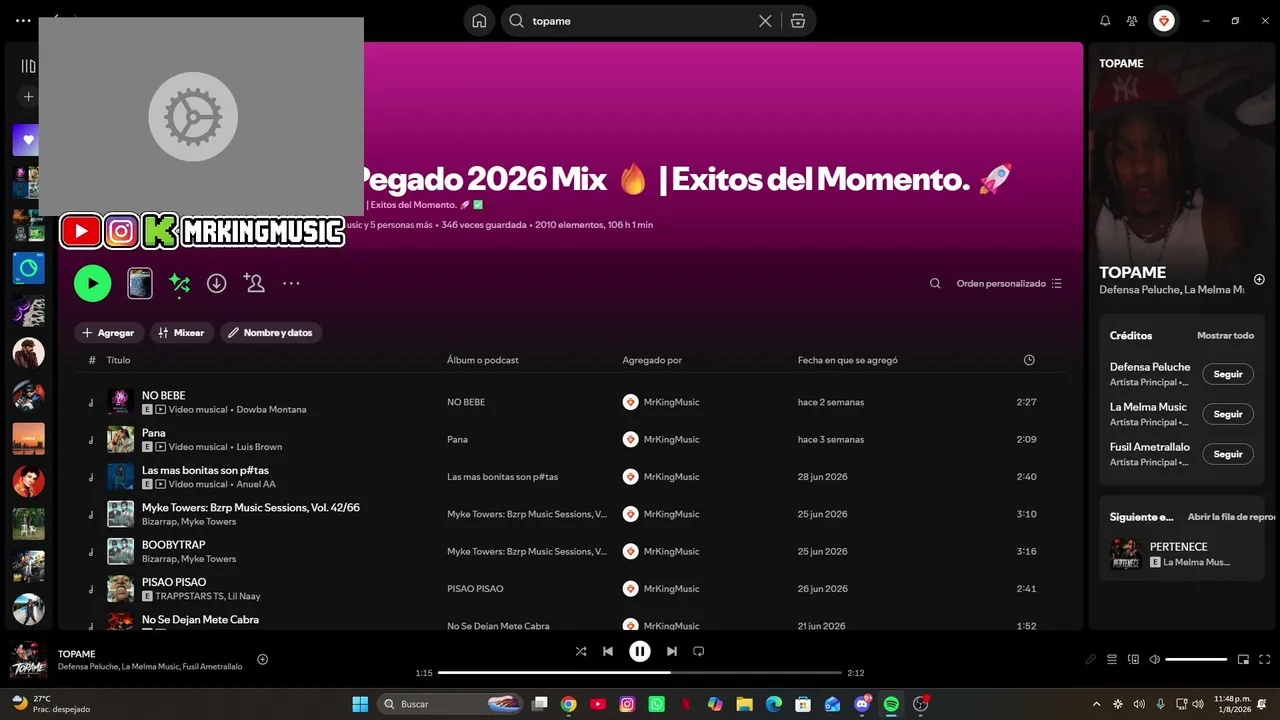
Task: Select next-up track 'PERTENECE'
Action: pyautogui.click(x=1178, y=547)
